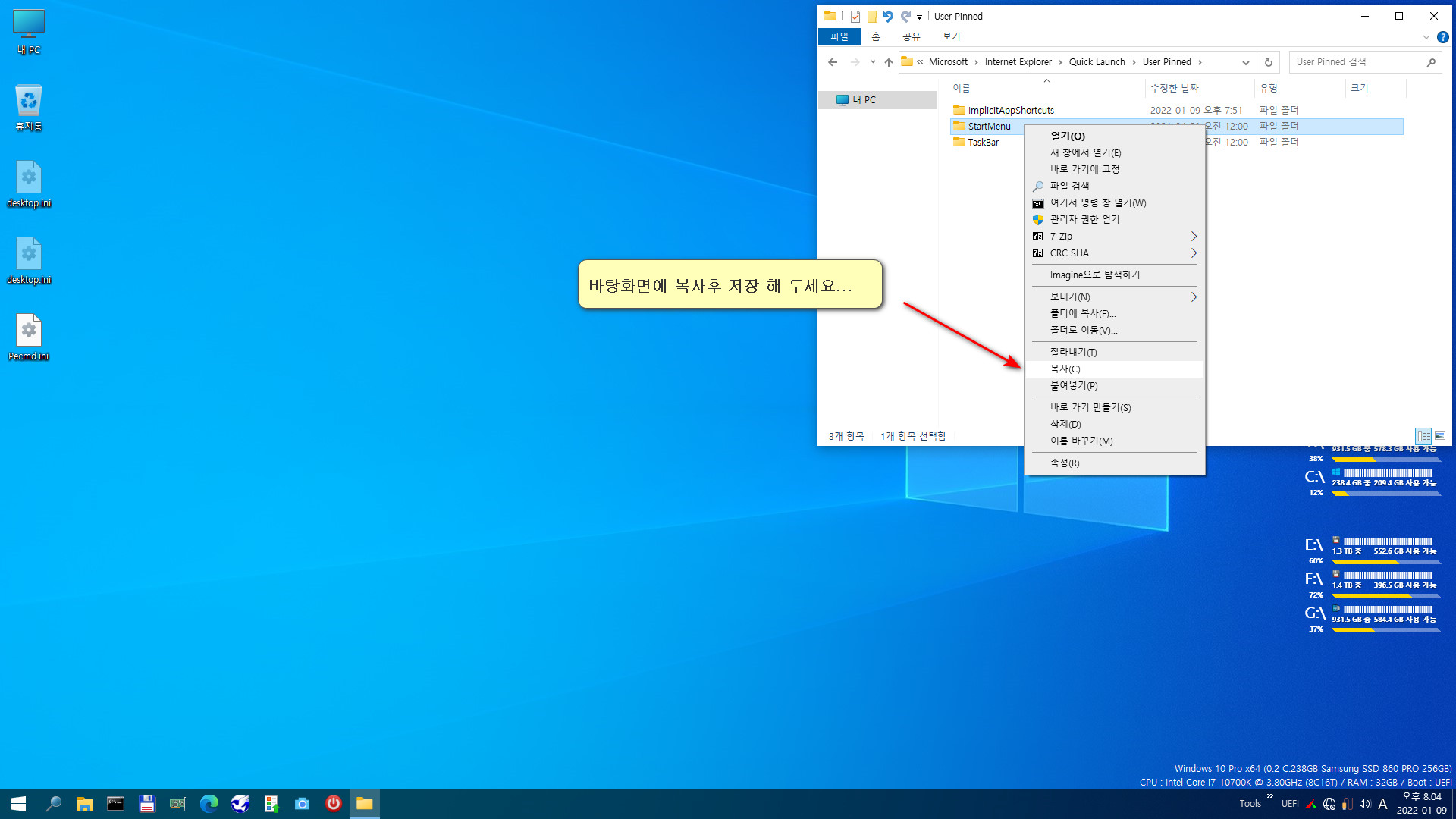Image resolution: width=1456 pixels, height=819 pixels.
Task: Open the 홈 ribbon tab
Action: pos(876,36)
